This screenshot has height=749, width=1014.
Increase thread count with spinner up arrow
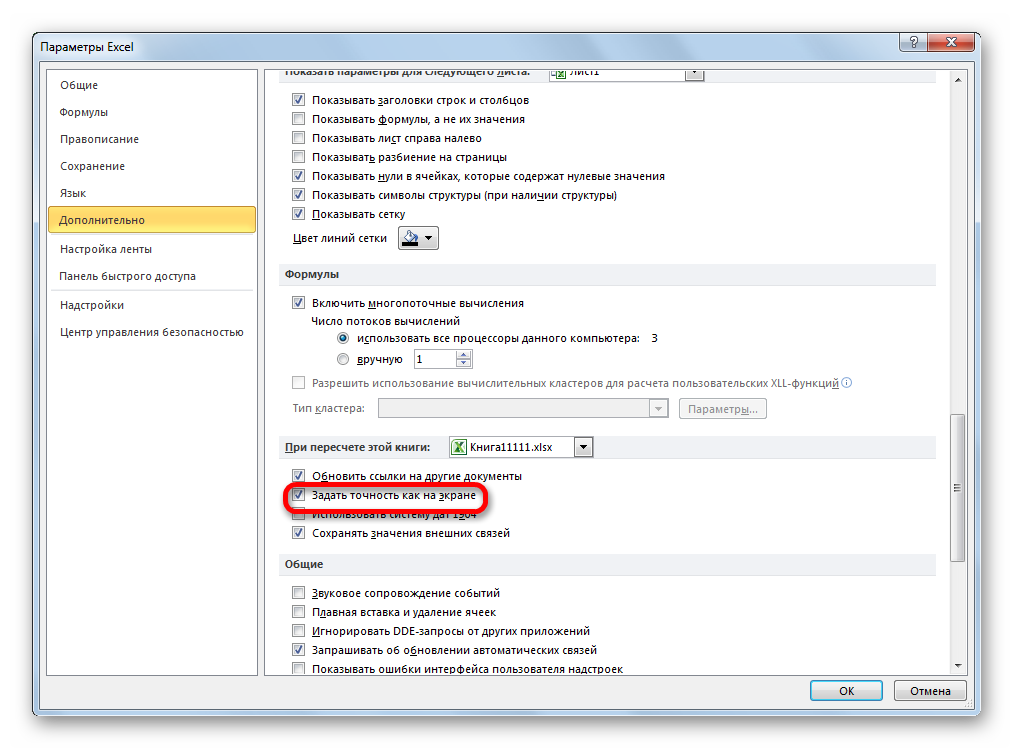point(465,354)
